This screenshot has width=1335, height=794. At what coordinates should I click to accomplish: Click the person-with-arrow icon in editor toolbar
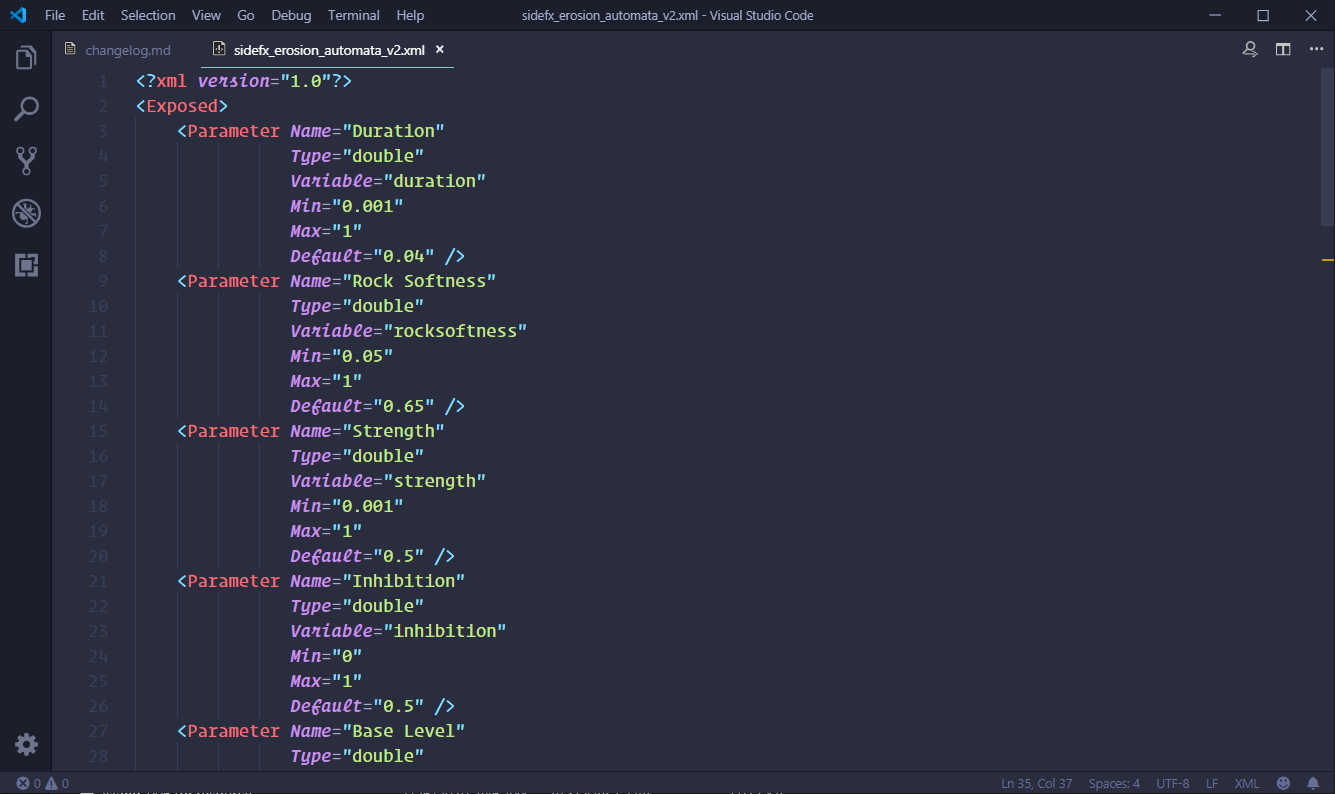[1250, 49]
